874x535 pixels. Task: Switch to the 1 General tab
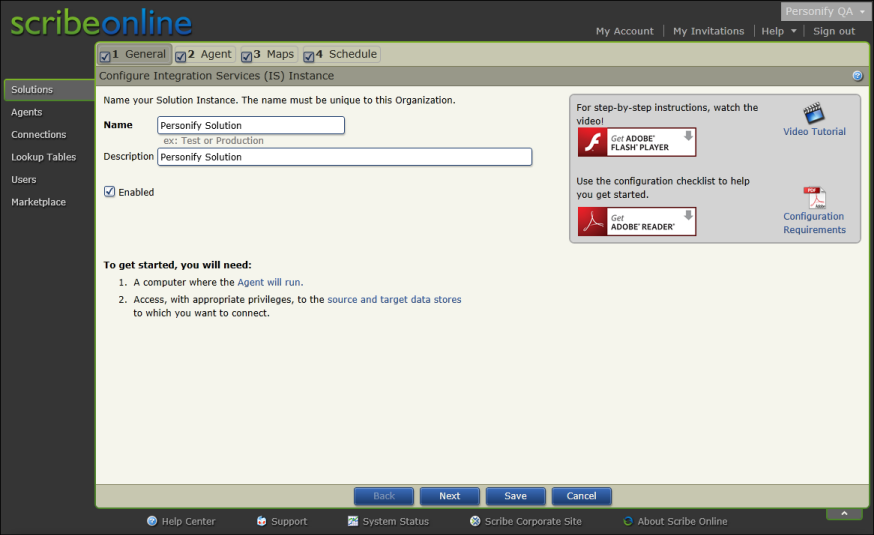(x=134, y=55)
